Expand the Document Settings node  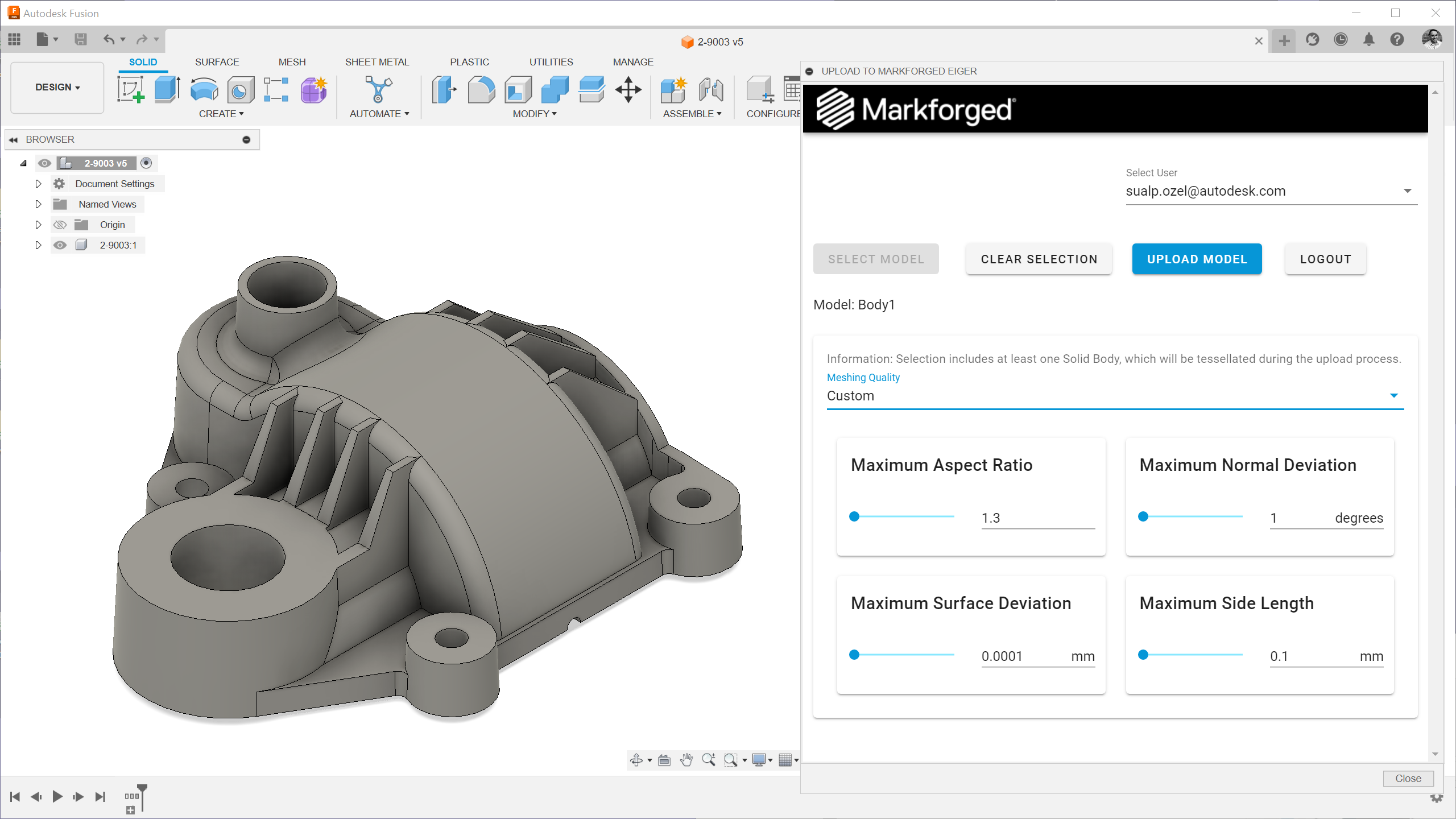click(39, 184)
